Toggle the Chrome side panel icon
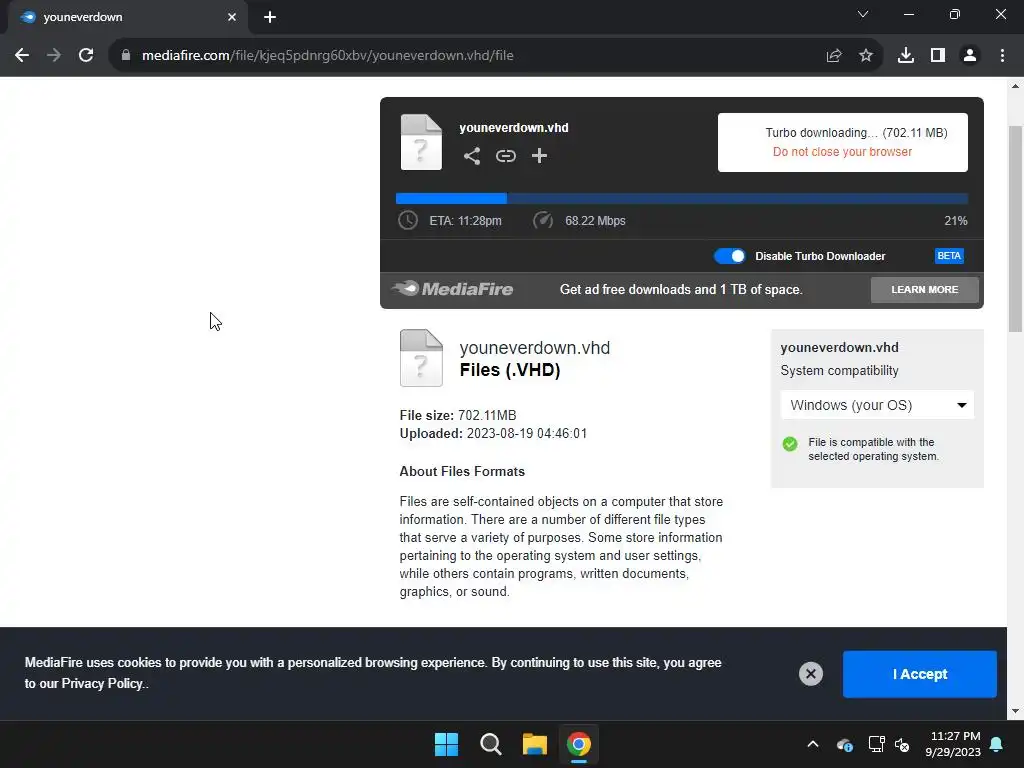Viewport: 1024px width, 768px height. coord(938,56)
